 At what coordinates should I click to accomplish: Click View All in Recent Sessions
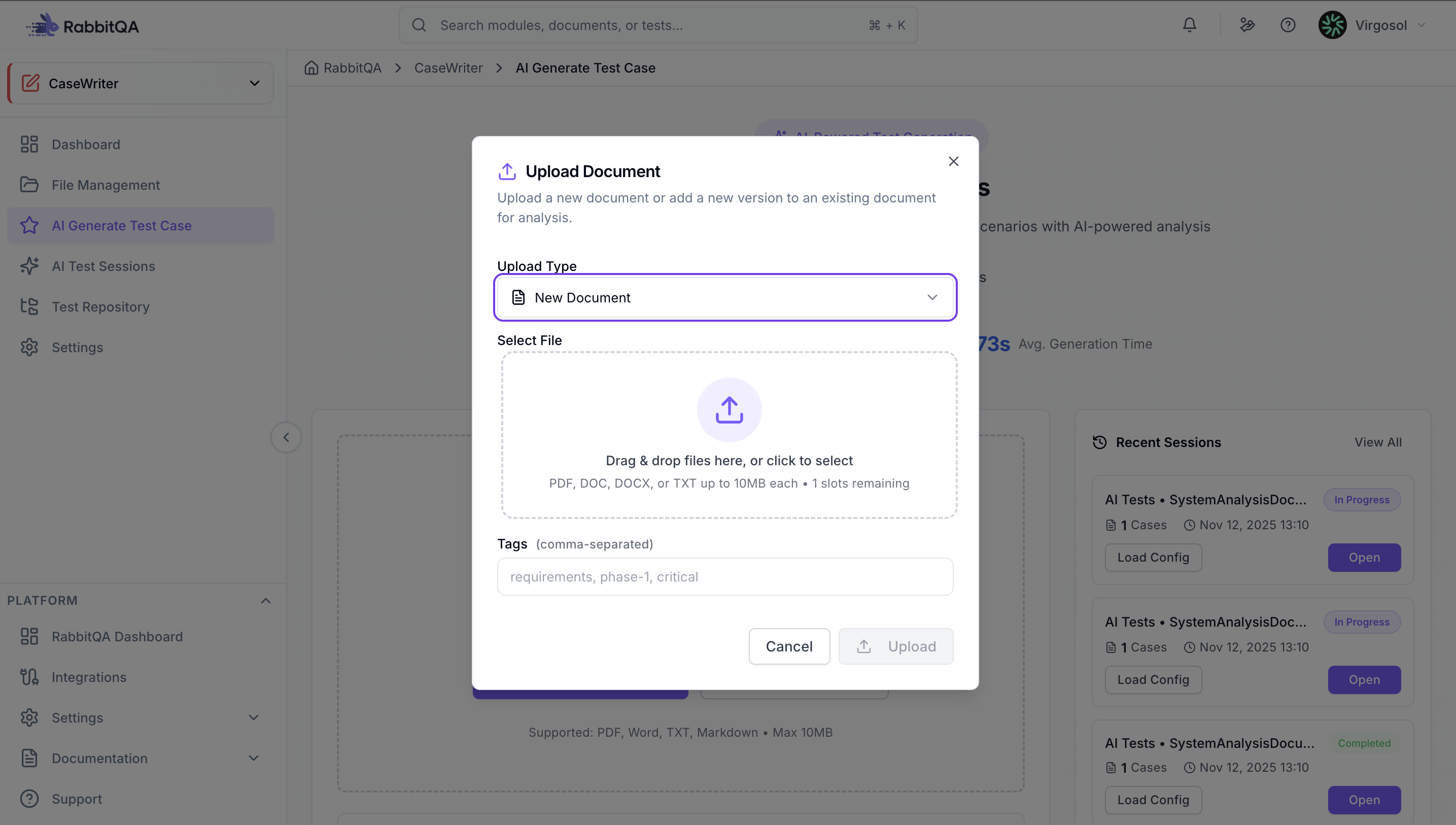pyautogui.click(x=1378, y=442)
